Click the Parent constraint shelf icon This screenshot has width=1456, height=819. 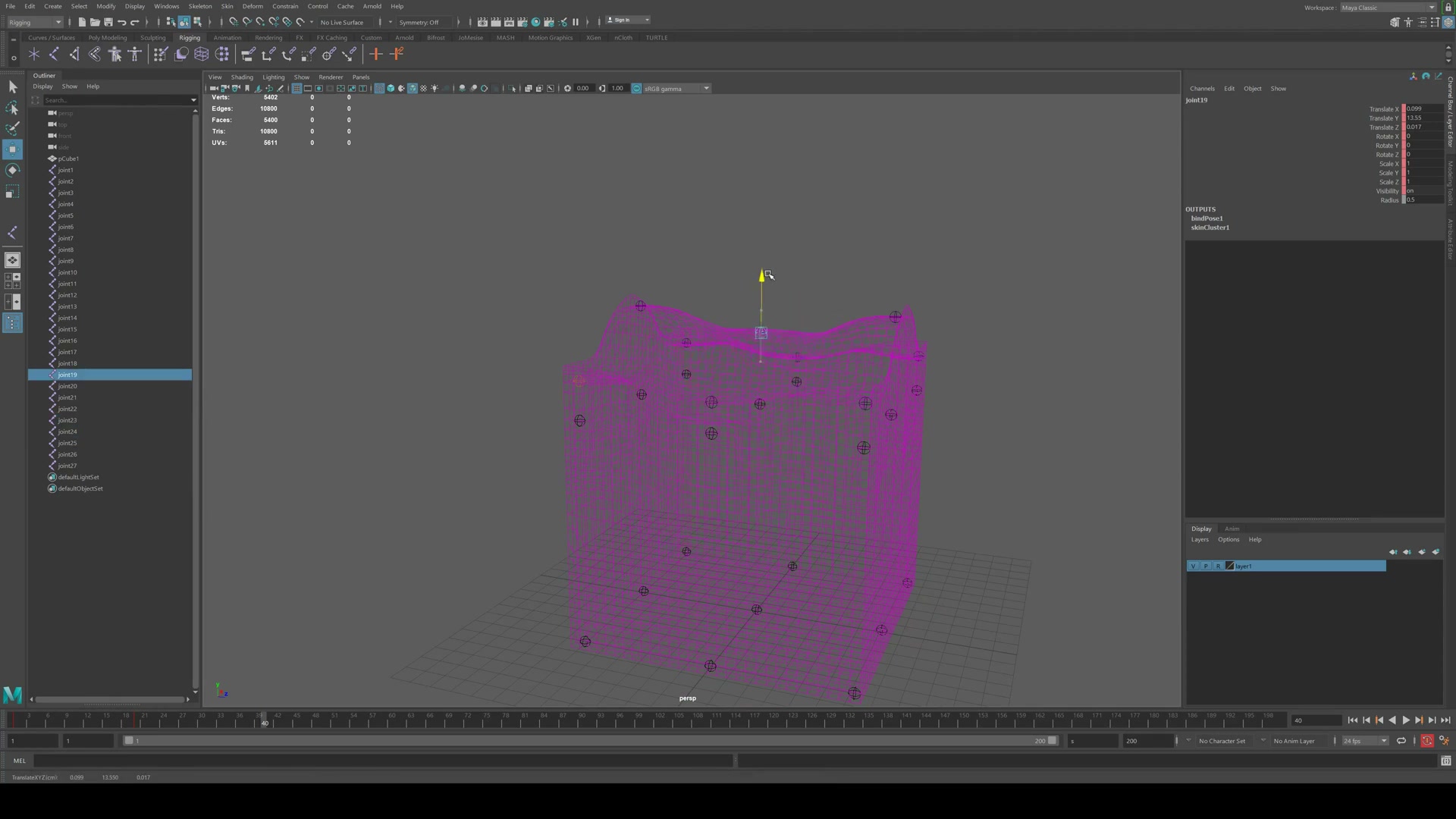(x=247, y=54)
